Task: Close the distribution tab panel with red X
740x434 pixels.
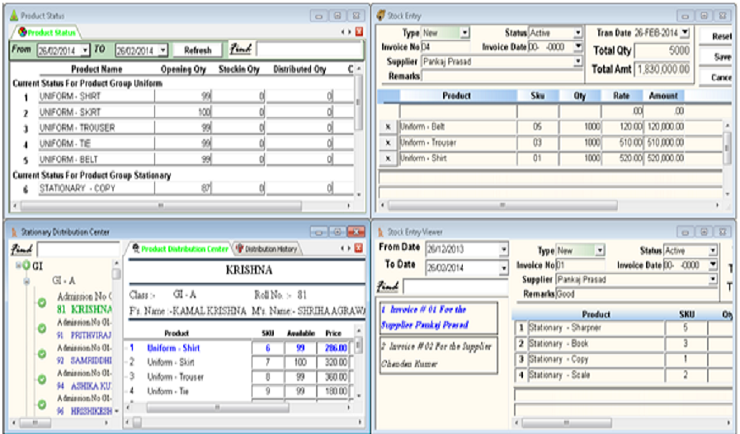Action: (359, 248)
